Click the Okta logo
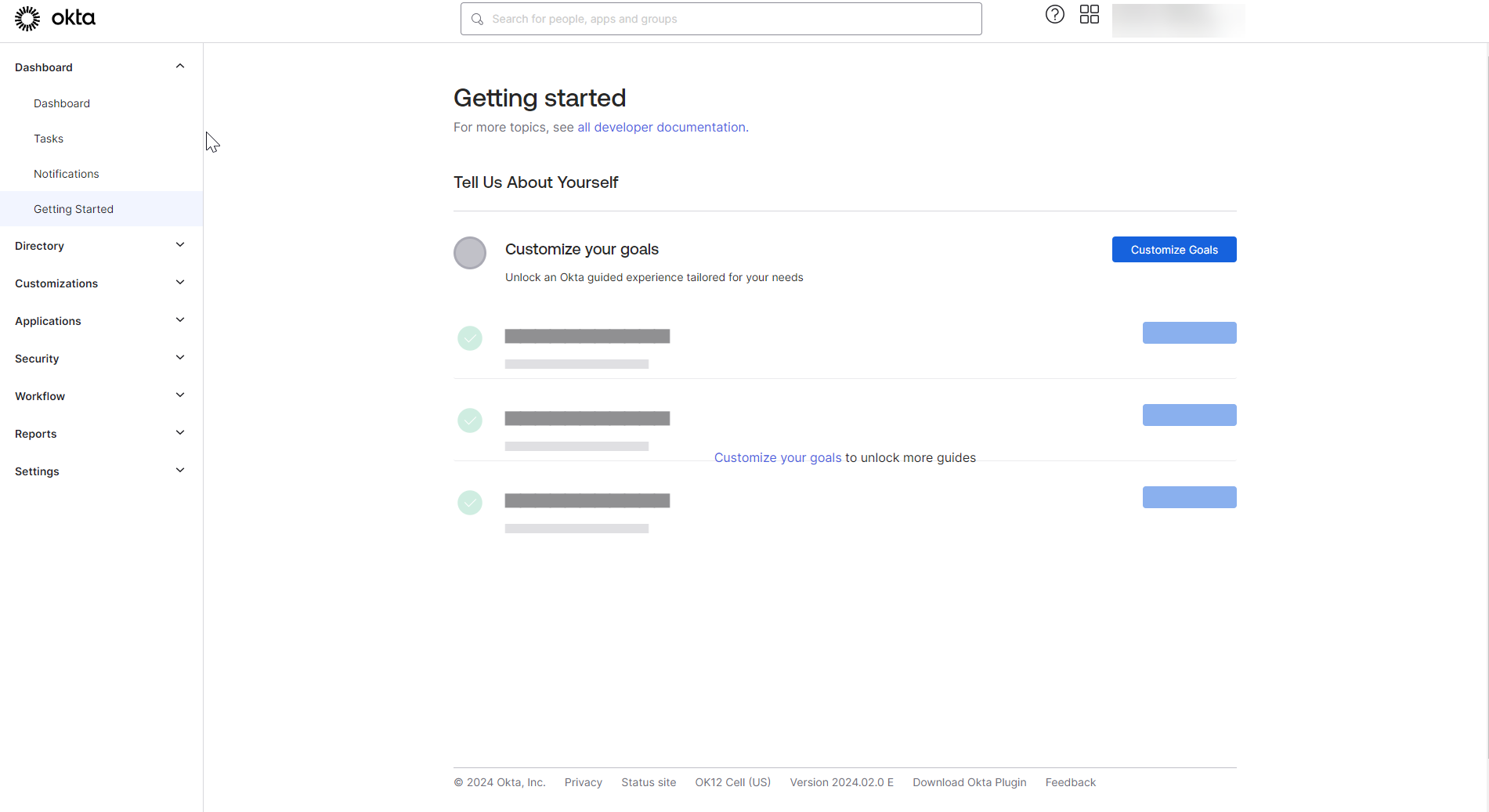Image resolution: width=1489 pixels, height=812 pixels. (55, 18)
